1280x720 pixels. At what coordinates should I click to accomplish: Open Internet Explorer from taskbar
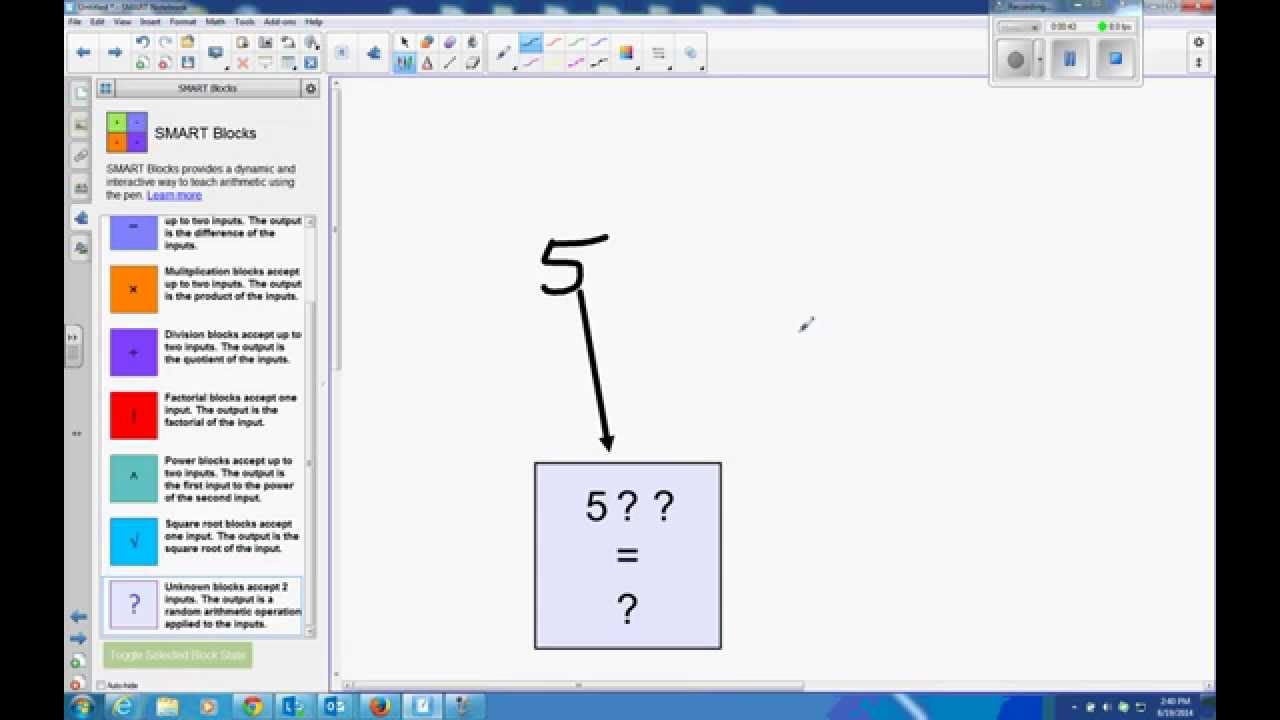123,707
